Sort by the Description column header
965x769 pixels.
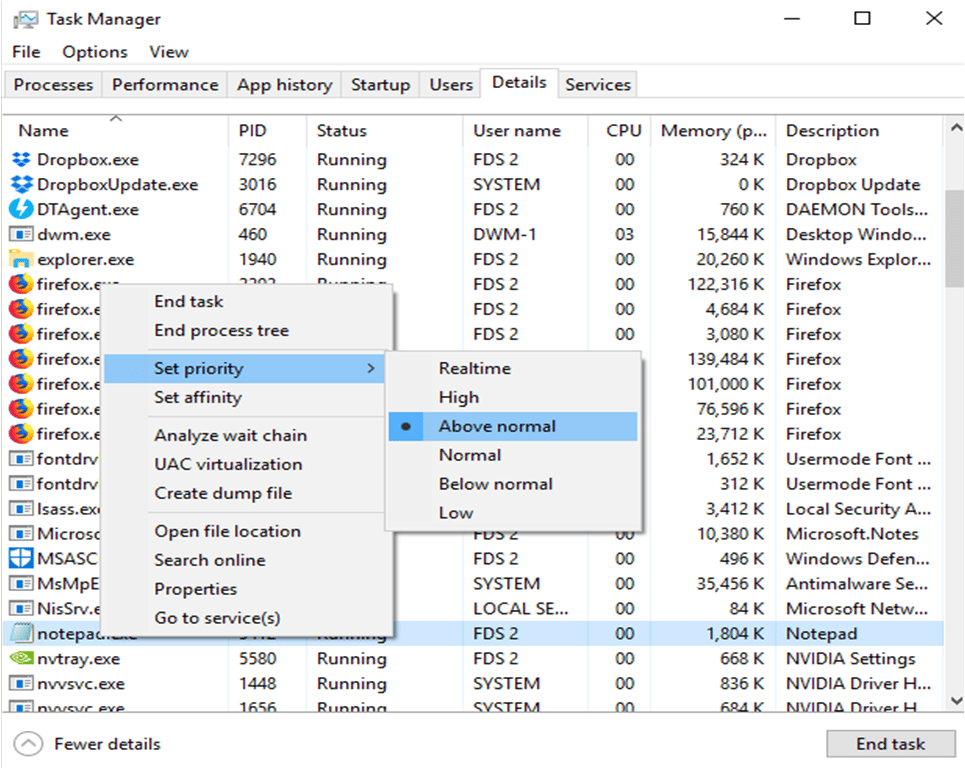pyautogui.click(x=859, y=130)
